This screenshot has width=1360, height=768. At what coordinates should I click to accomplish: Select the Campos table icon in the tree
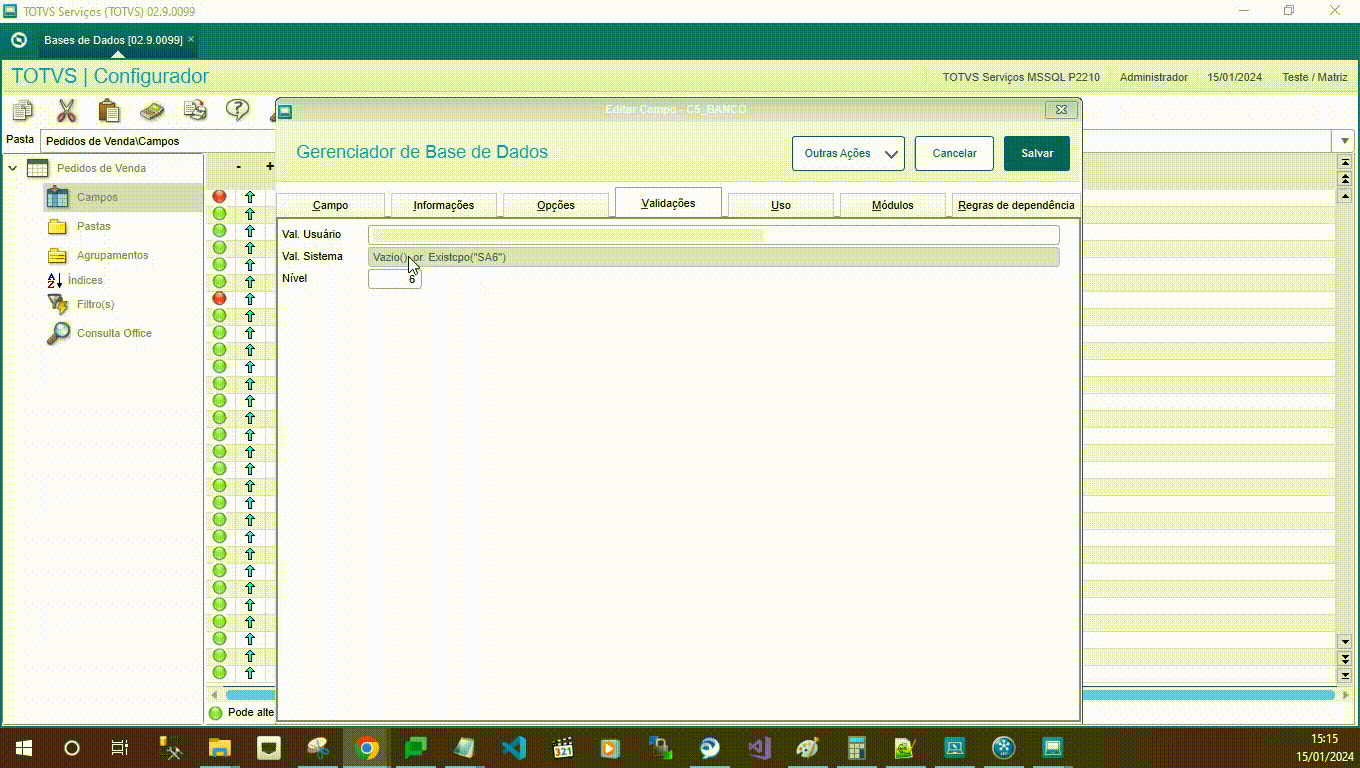[58, 197]
